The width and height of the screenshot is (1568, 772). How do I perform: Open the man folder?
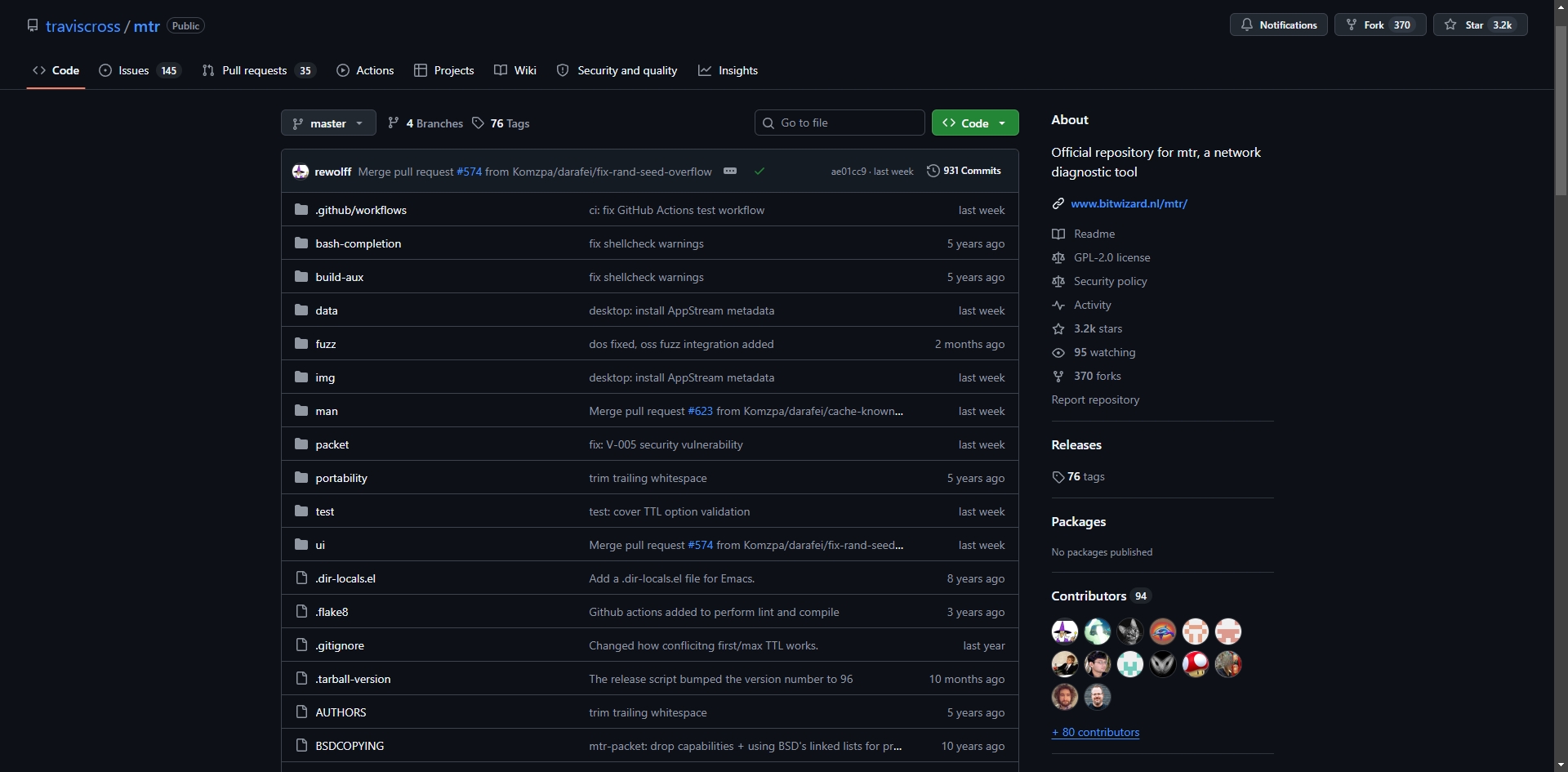point(327,411)
